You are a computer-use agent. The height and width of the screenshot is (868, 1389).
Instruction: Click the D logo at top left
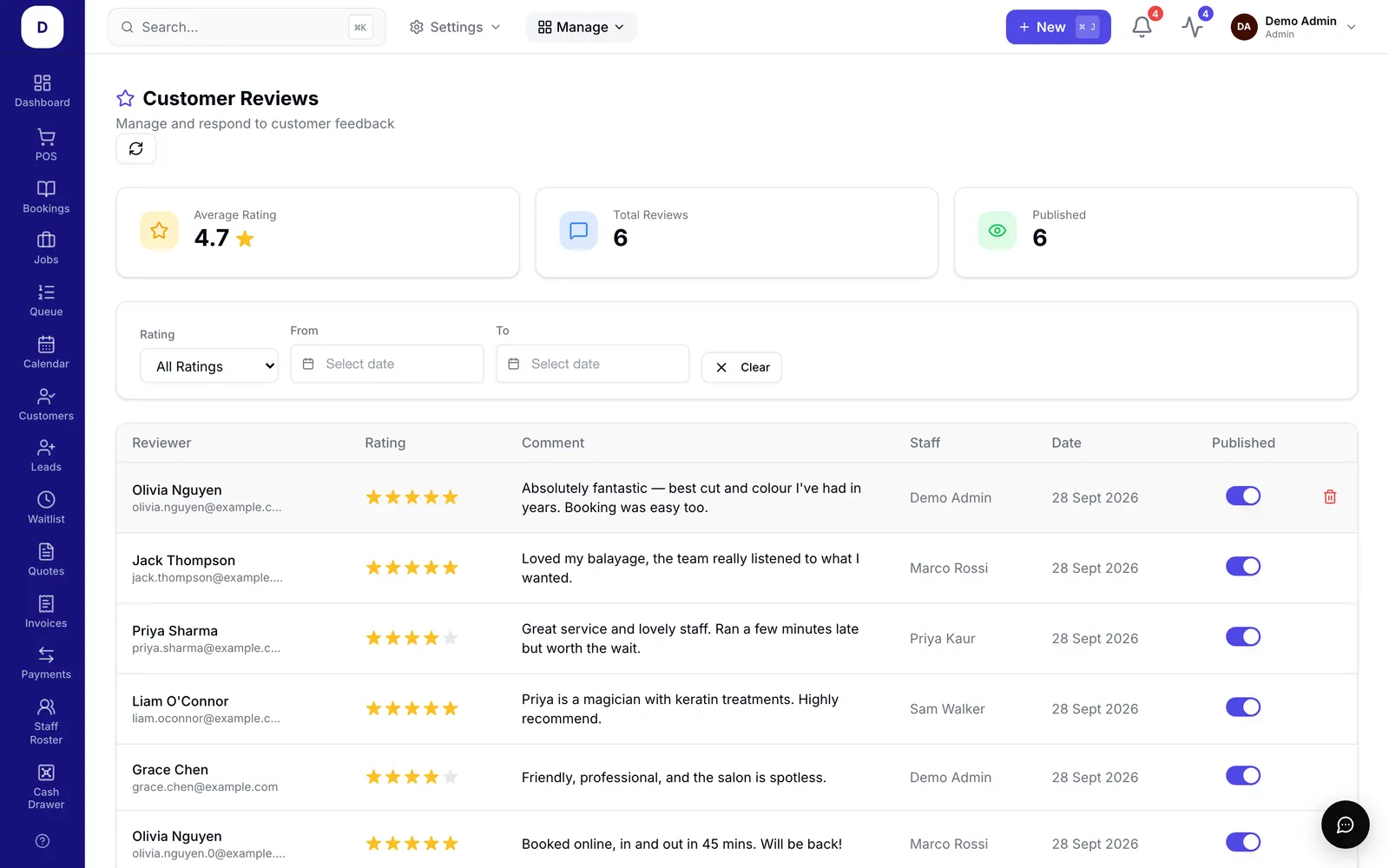tap(43, 27)
